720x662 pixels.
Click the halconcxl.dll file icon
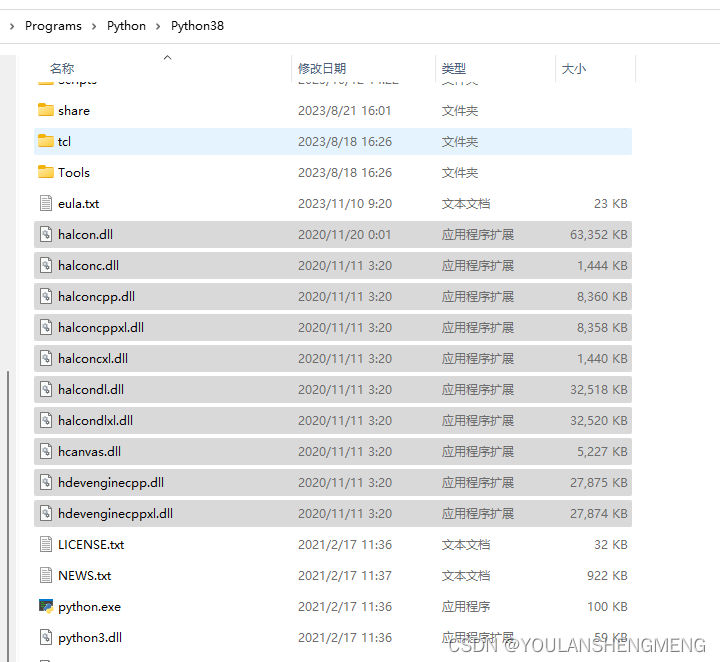point(45,358)
